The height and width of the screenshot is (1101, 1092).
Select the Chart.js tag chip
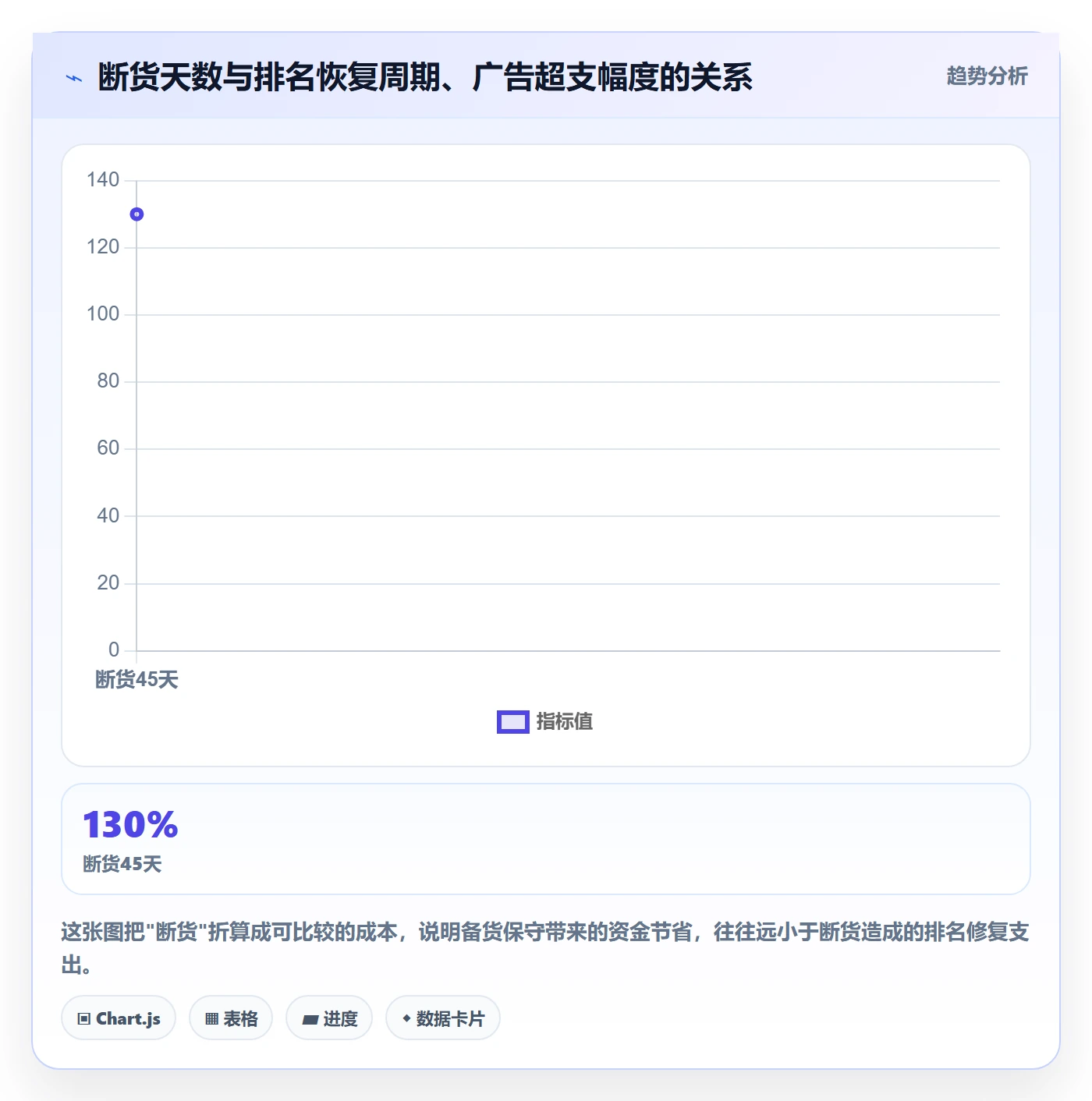[x=119, y=1018]
